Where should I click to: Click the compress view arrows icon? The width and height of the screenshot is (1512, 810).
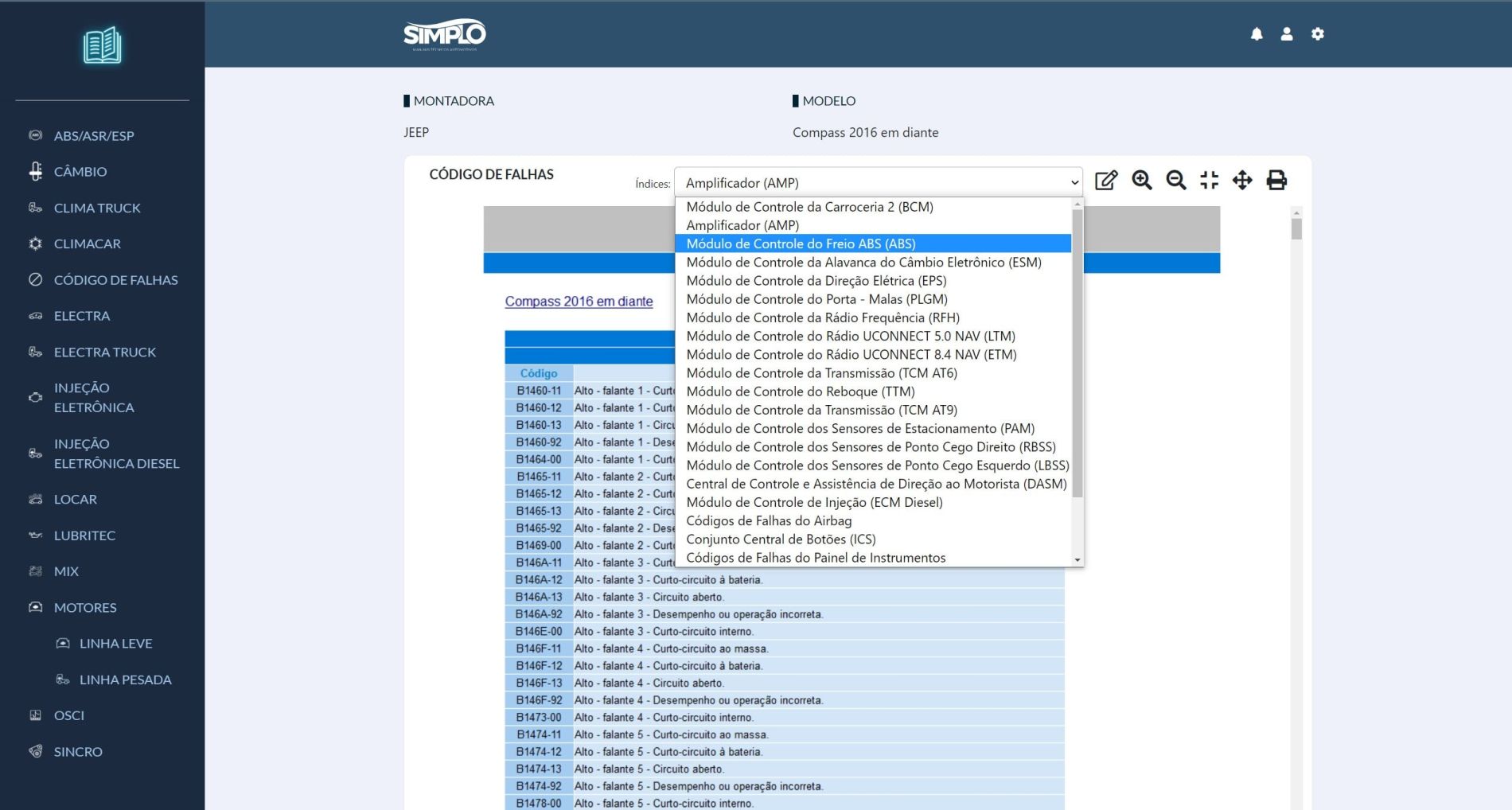tap(1210, 181)
